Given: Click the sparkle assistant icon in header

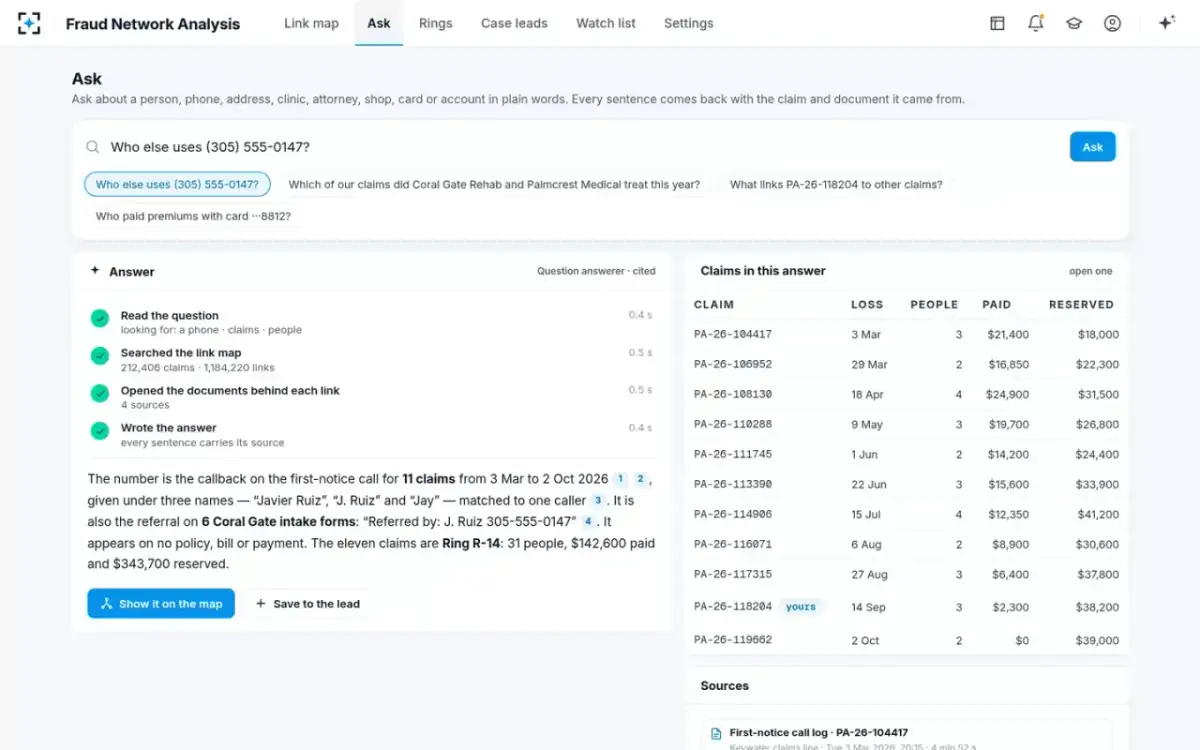Looking at the screenshot, I should click(x=1166, y=23).
